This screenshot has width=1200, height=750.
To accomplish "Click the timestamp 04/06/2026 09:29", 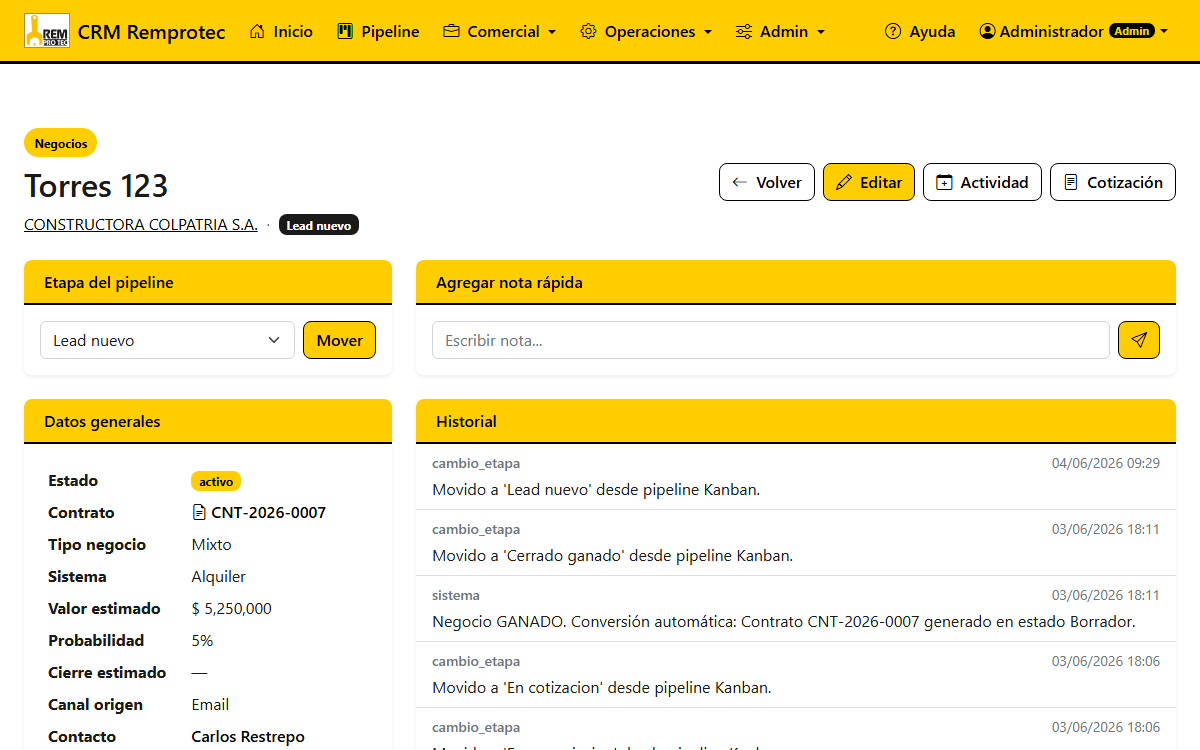I will [1106, 463].
